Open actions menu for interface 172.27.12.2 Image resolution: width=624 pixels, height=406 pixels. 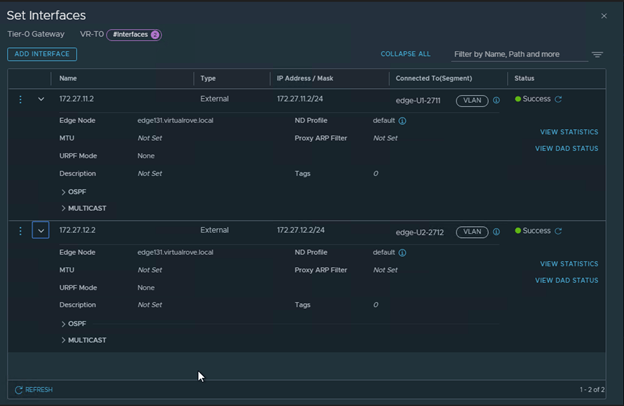20,231
